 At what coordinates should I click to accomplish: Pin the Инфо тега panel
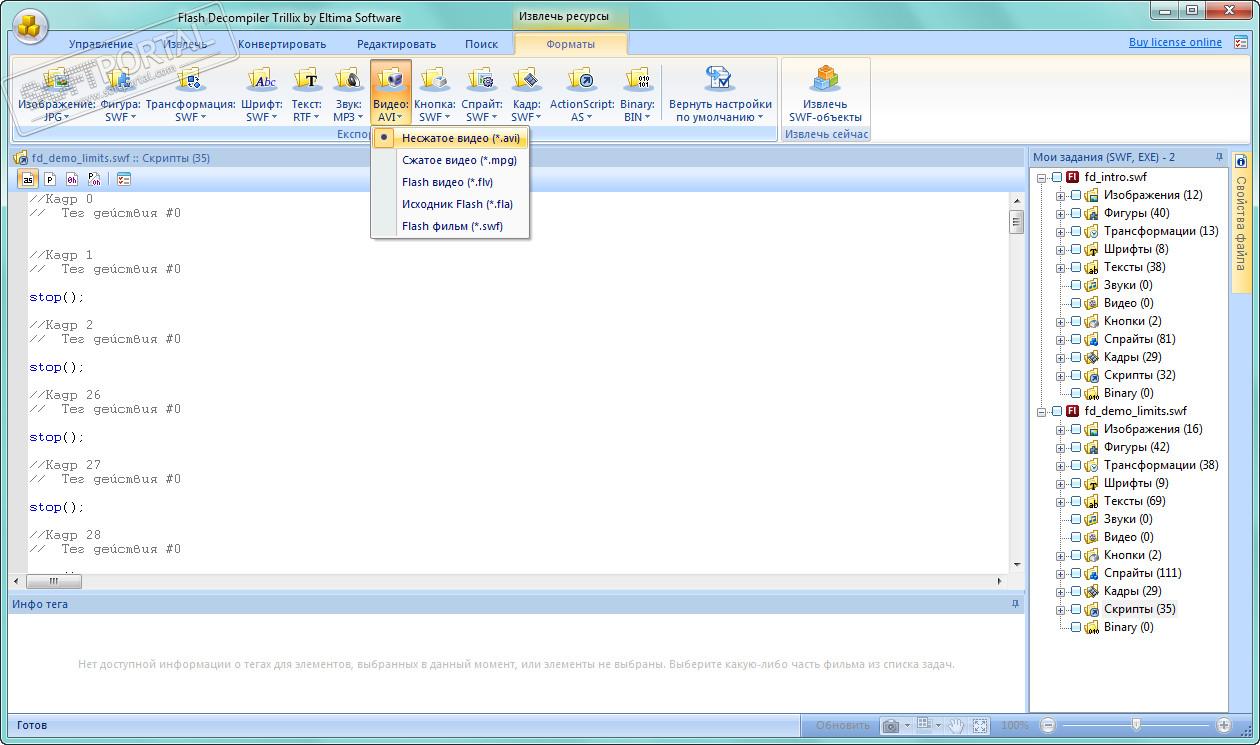pyautogui.click(x=1016, y=604)
